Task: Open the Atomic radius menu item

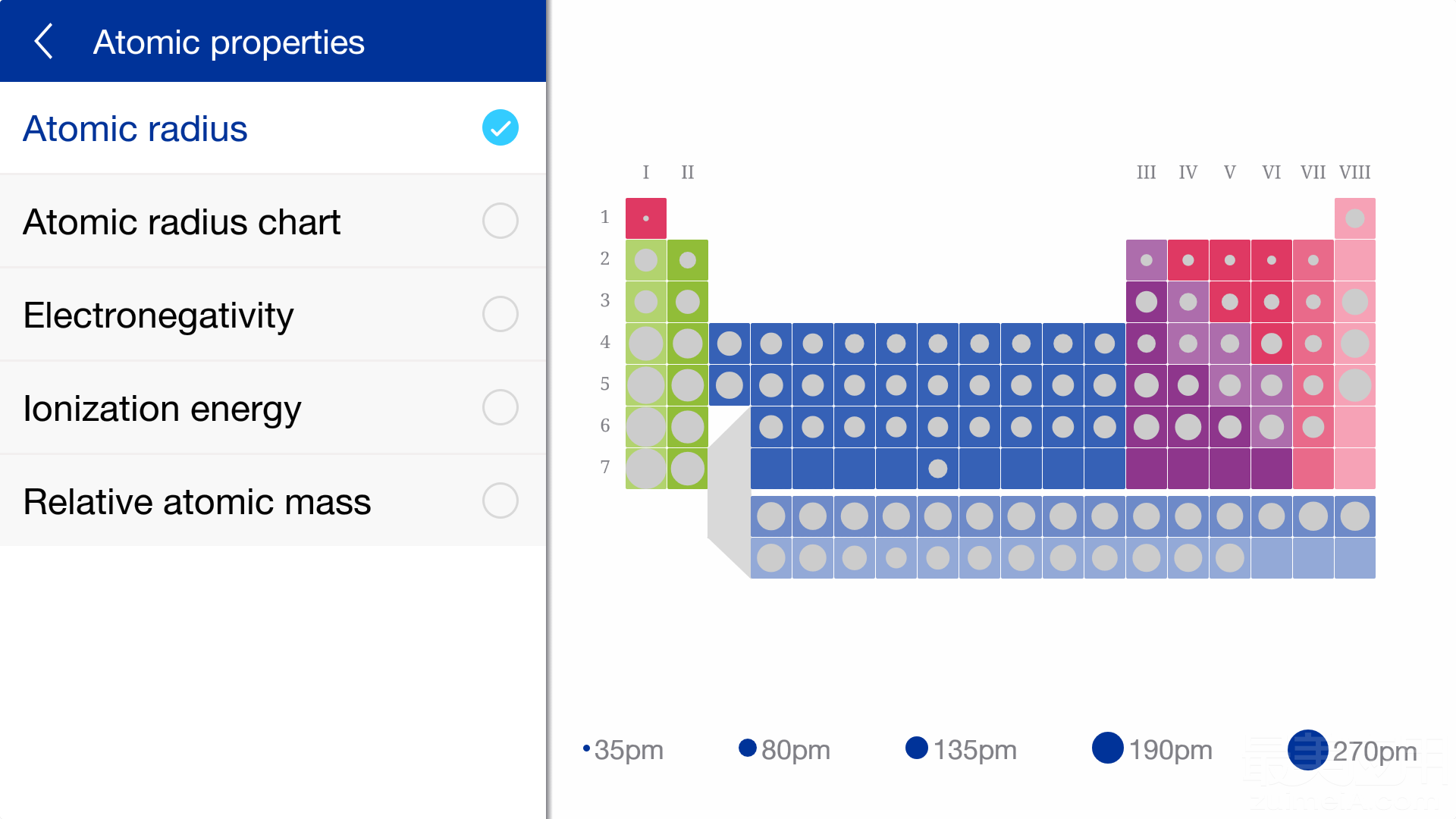Action: pos(135,129)
